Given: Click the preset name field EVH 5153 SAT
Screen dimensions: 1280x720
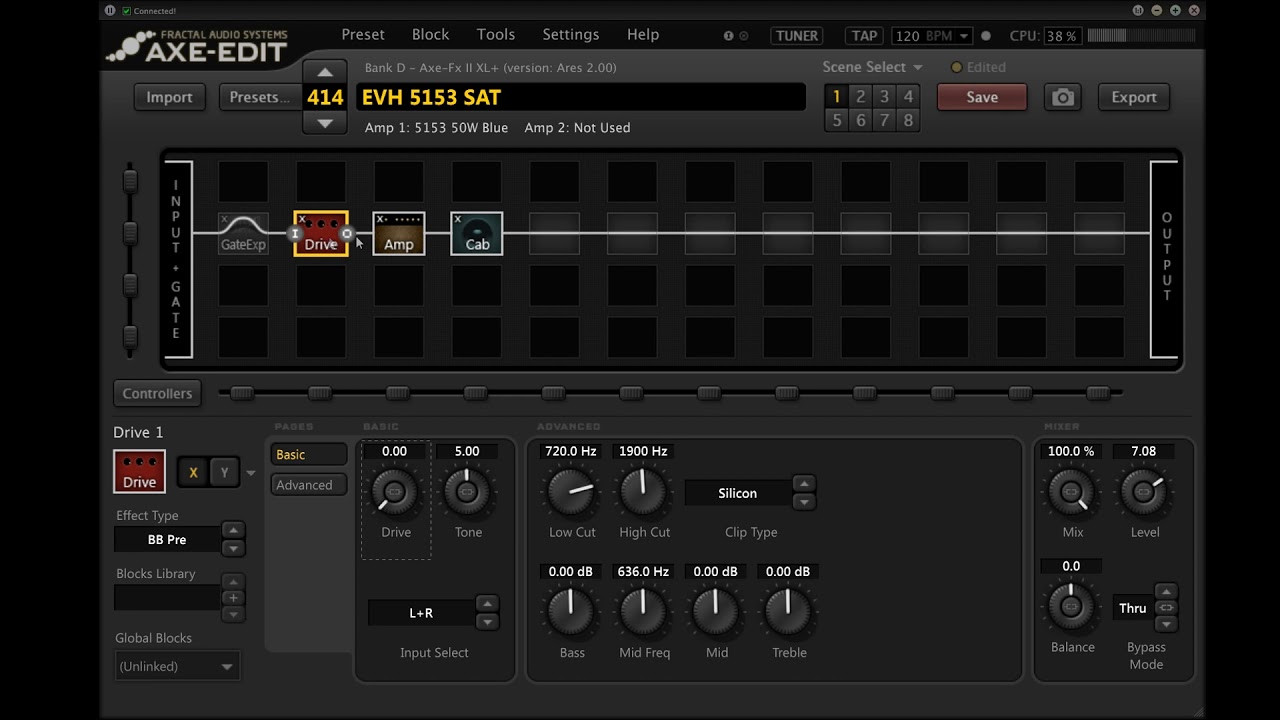Looking at the screenshot, I should tap(580, 97).
